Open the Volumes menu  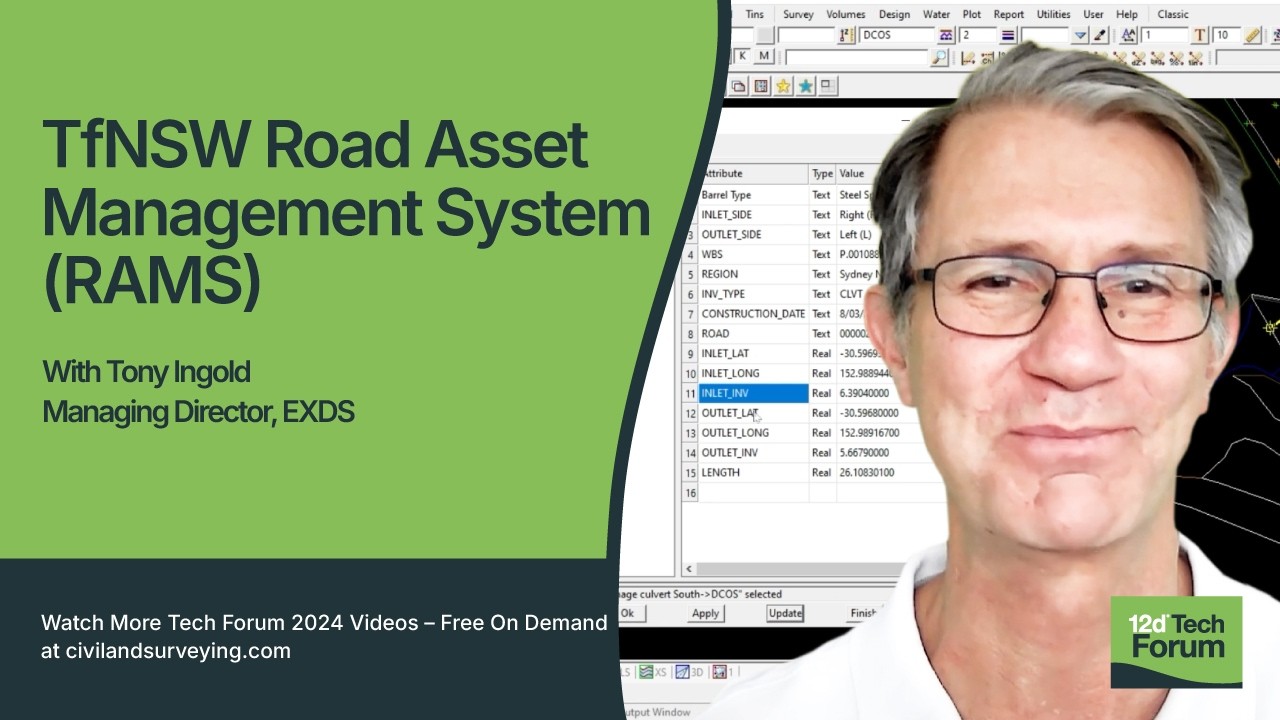(x=845, y=14)
